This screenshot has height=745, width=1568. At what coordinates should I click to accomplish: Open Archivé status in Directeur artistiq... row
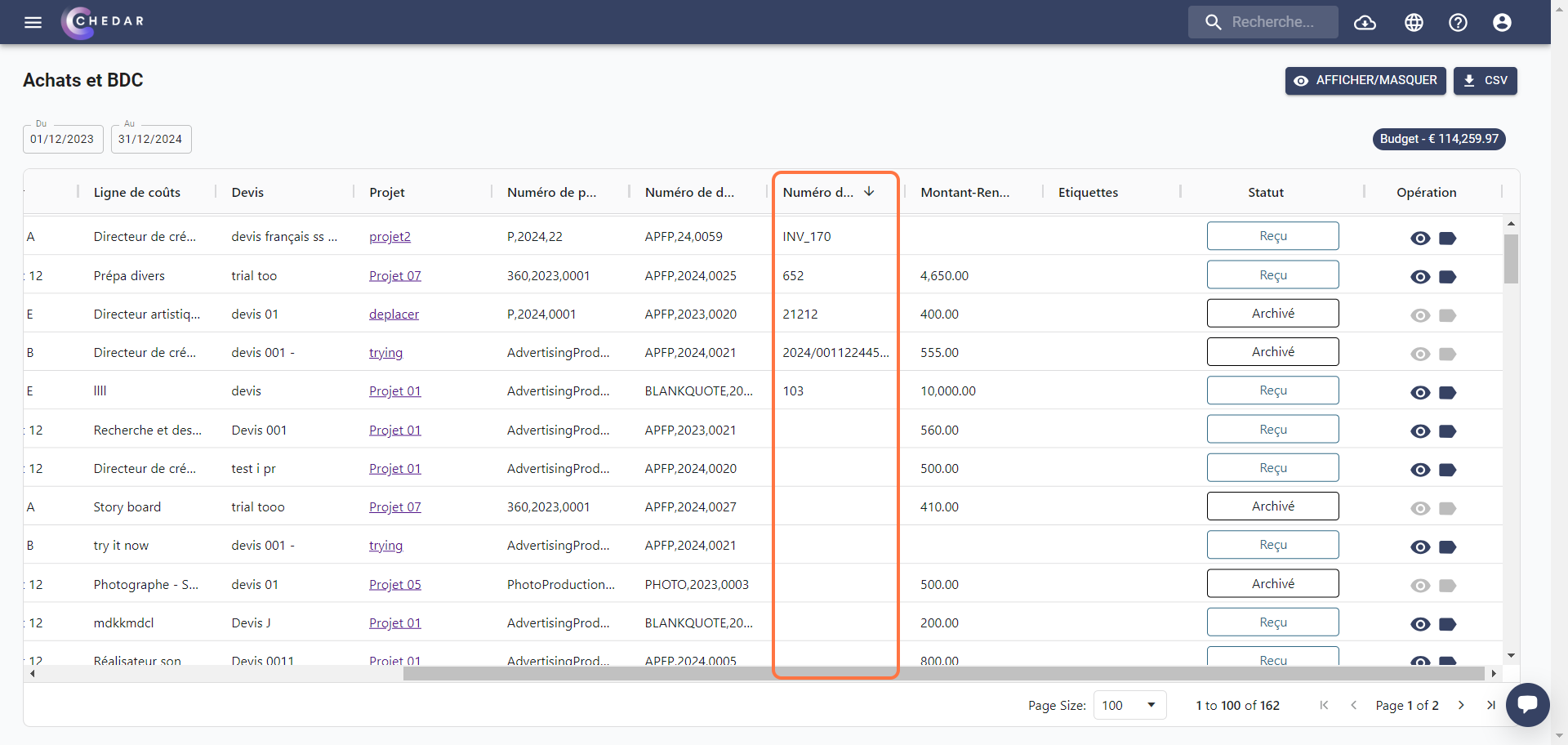point(1273,314)
